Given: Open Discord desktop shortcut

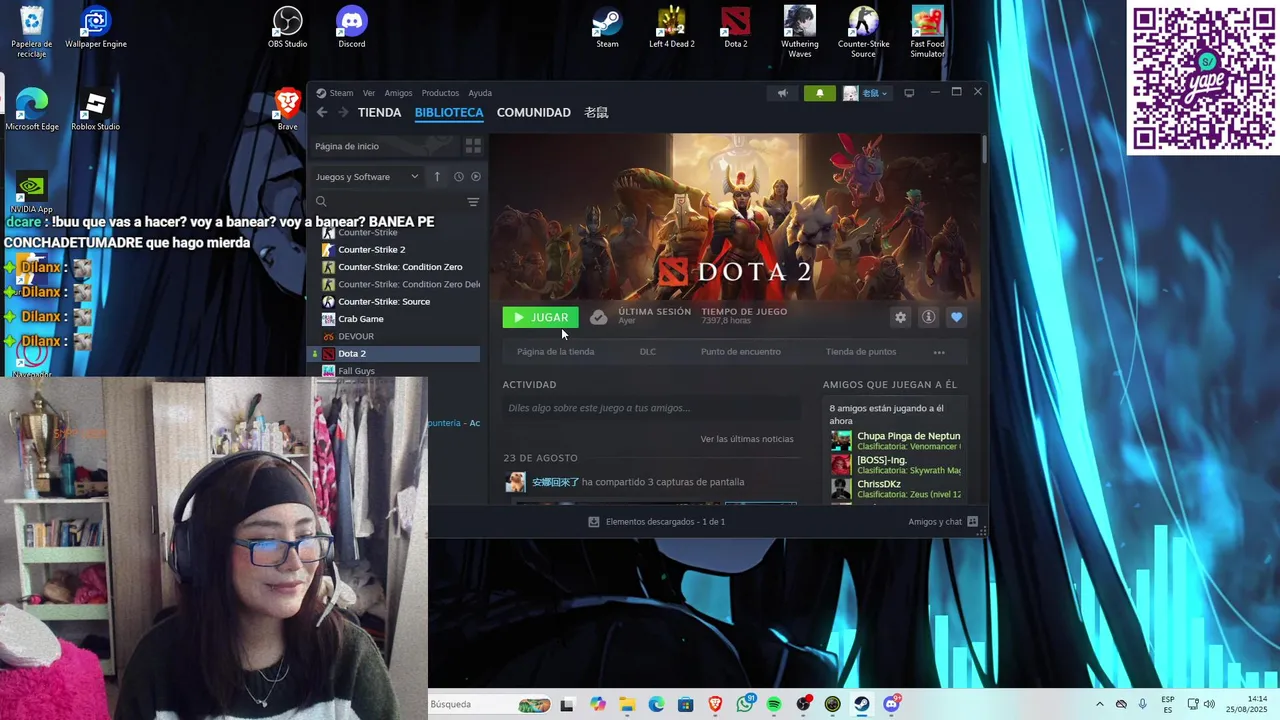Looking at the screenshot, I should (352, 28).
